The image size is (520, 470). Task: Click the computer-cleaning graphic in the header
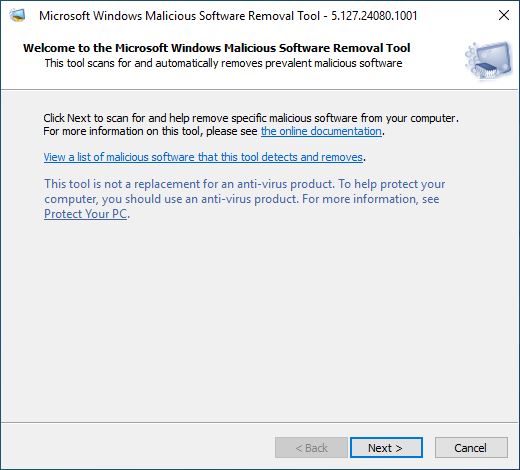tap(489, 60)
